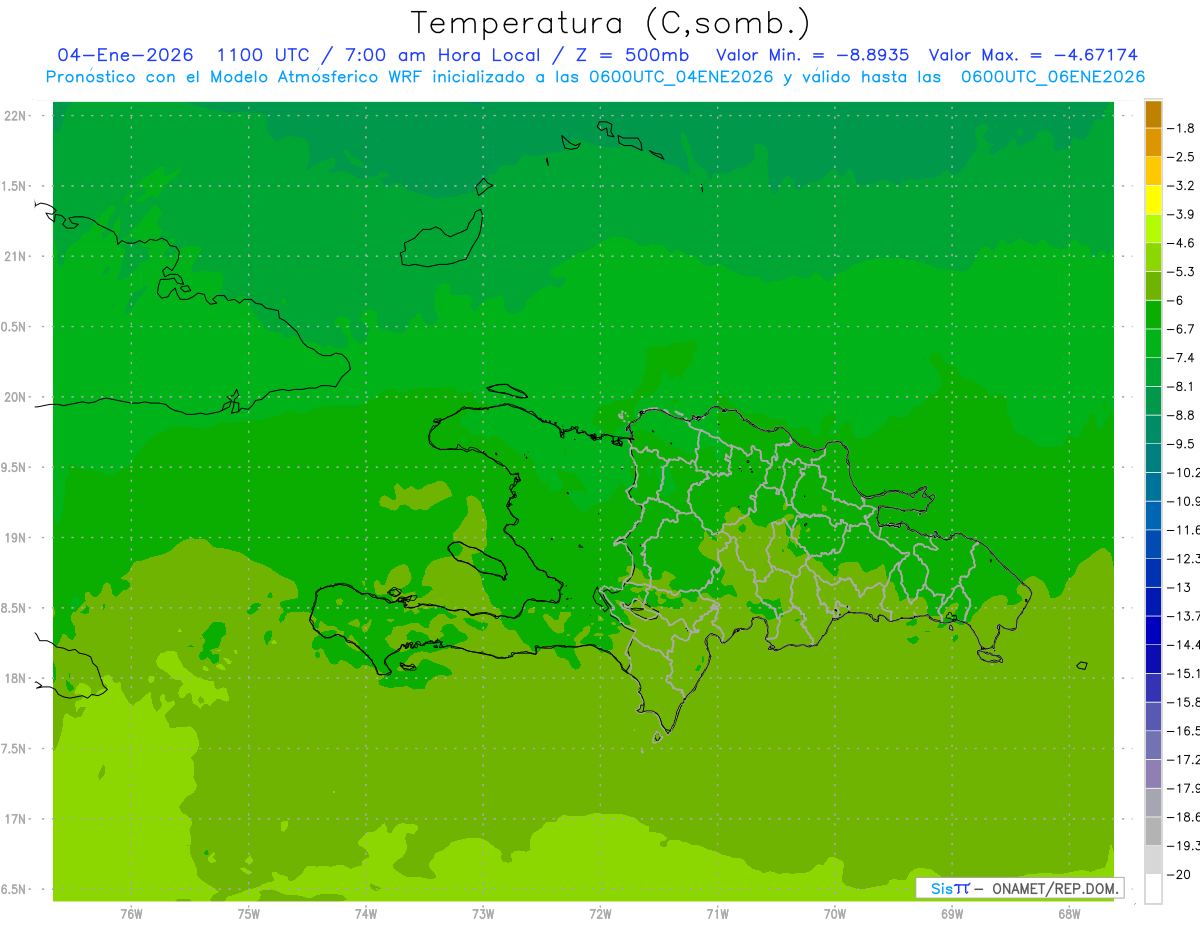Click the '-13' colorbar value
The image size is (1200, 927).
(x=1179, y=587)
